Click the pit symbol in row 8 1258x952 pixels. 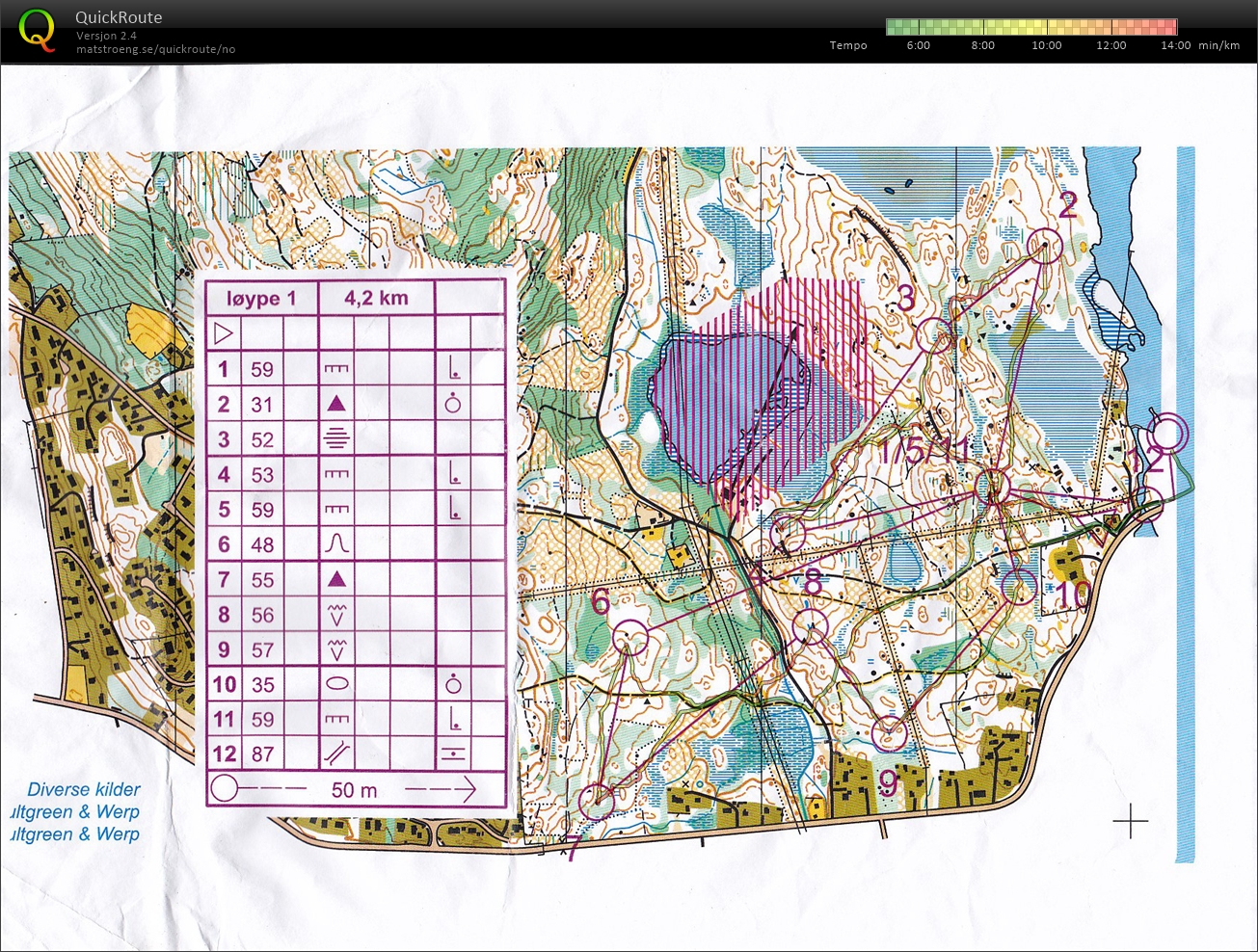pyautogui.click(x=336, y=615)
